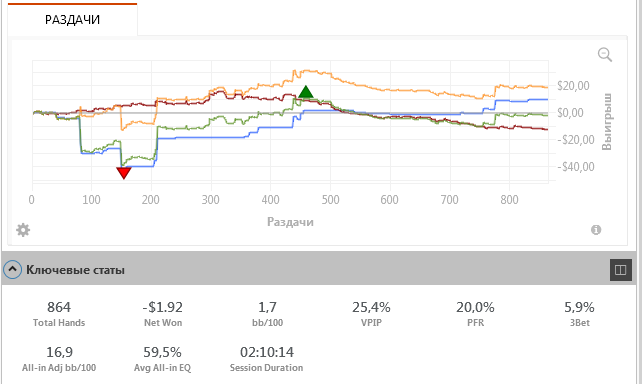Image resolution: width=642 pixels, height=384 pixels.
Task: Open graph settings gear icon
Action: [23, 230]
